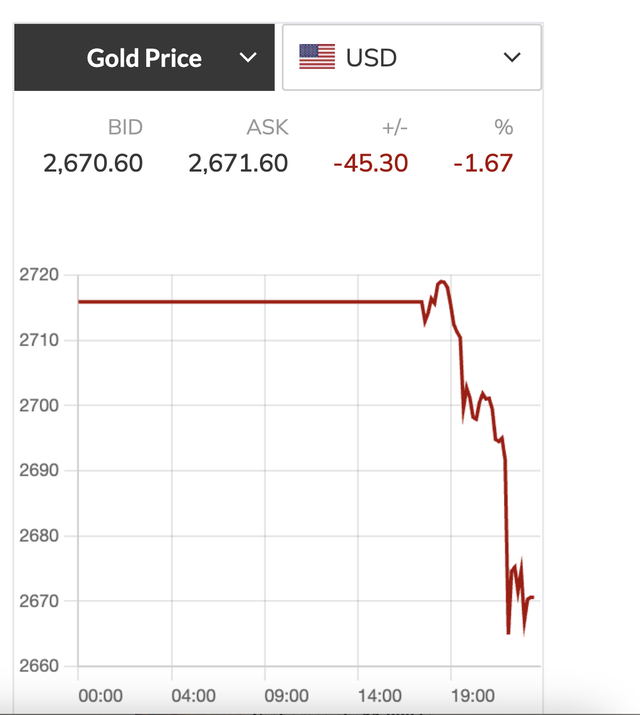Click the ASK column header
Viewport: 640px width, 715px height.
click(x=267, y=127)
